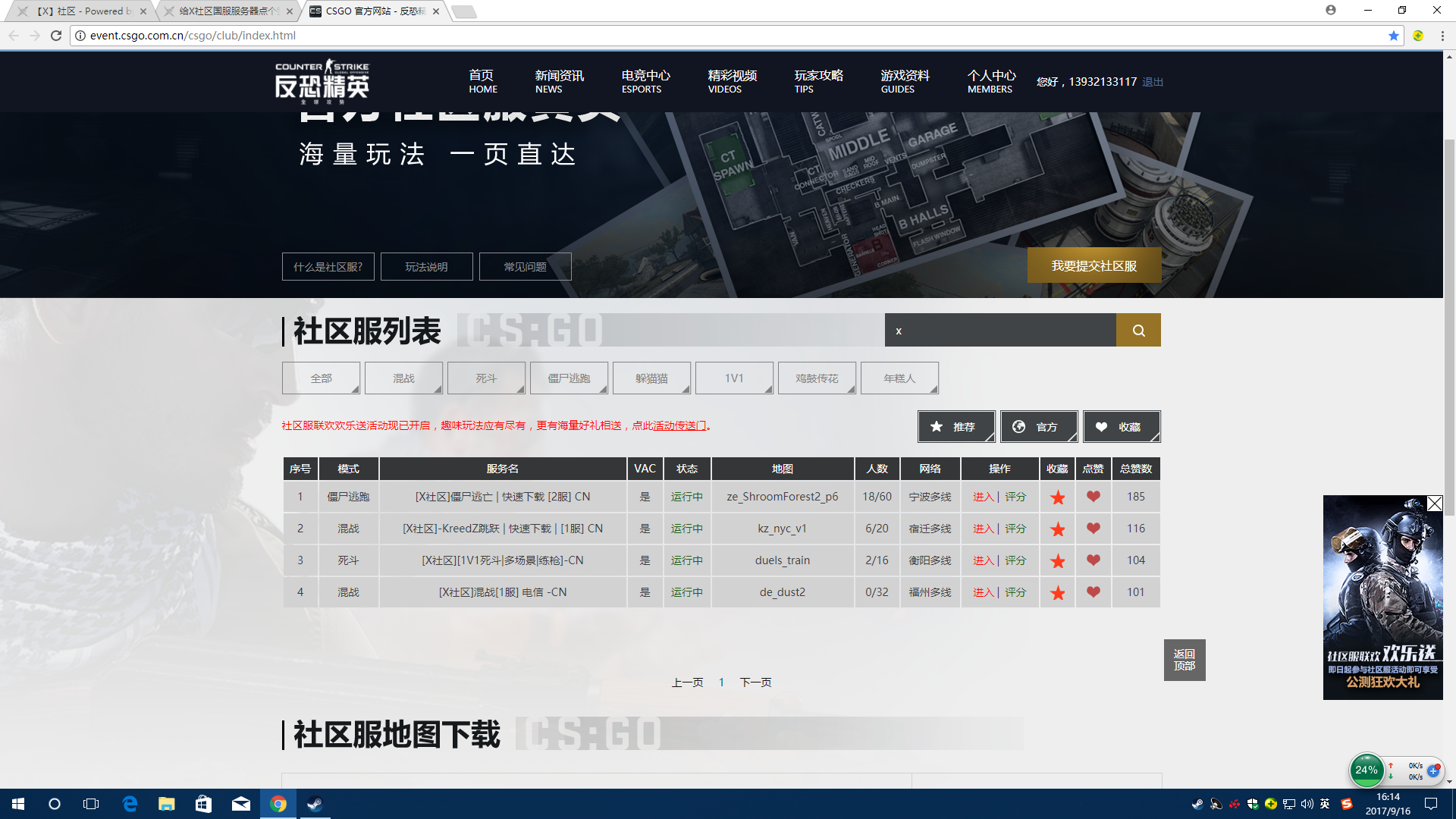Click the 返回顶部 back-to-top control
The height and width of the screenshot is (819, 1456).
pyautogui.click(x=1185, y=660)
